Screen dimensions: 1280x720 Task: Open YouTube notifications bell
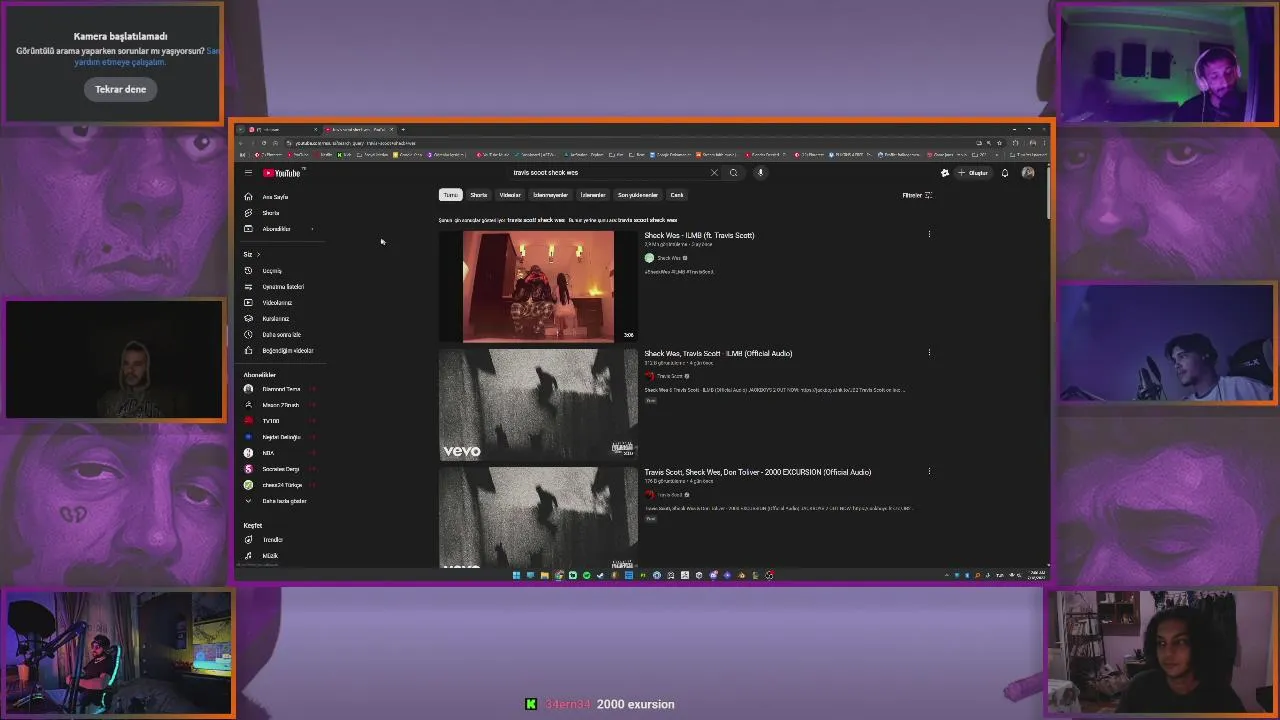click(x=1005, y=173)
